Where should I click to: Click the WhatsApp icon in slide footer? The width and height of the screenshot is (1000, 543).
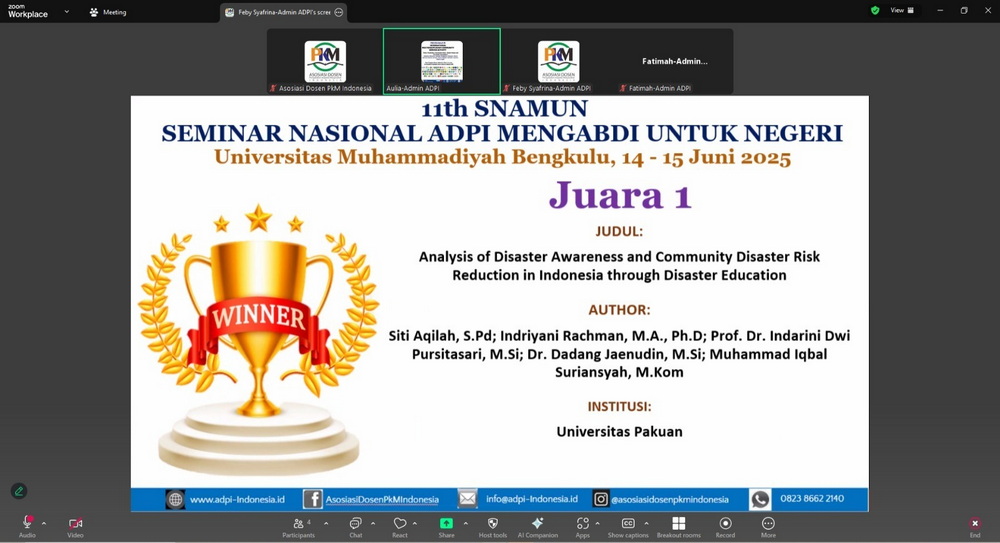coord(760,499)
